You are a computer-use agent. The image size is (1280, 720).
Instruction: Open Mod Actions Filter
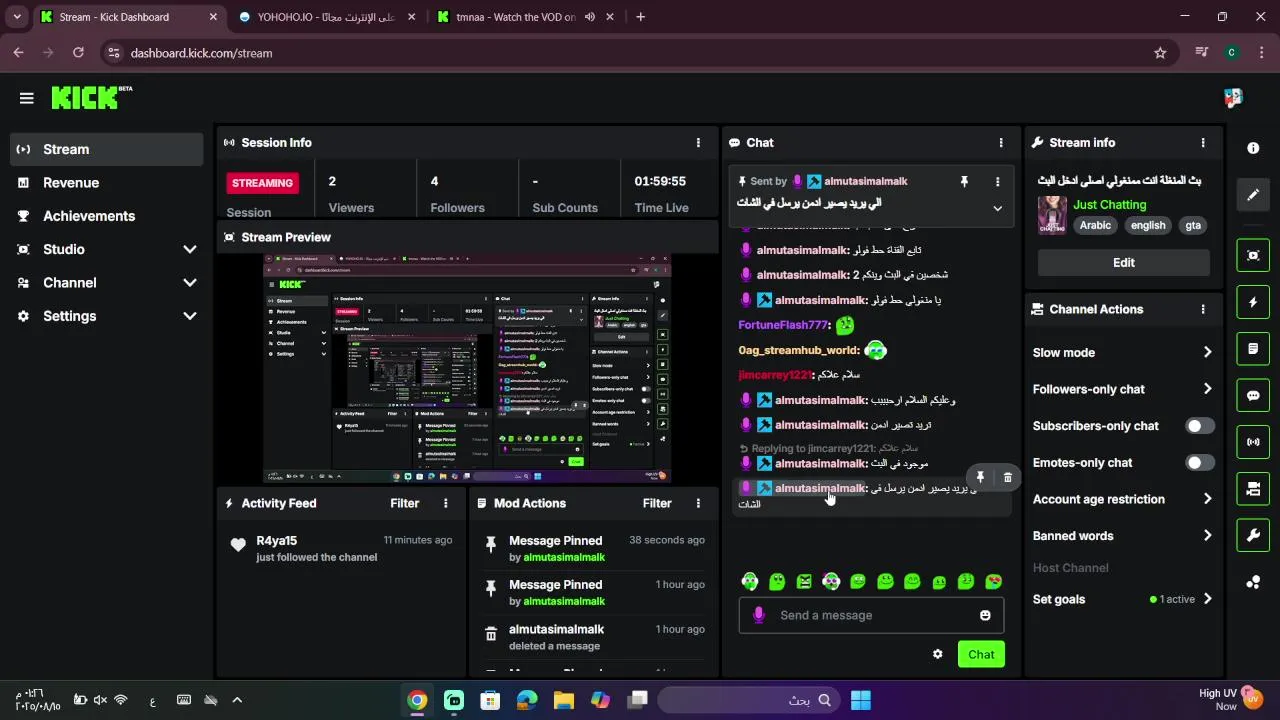click(657, 504)
